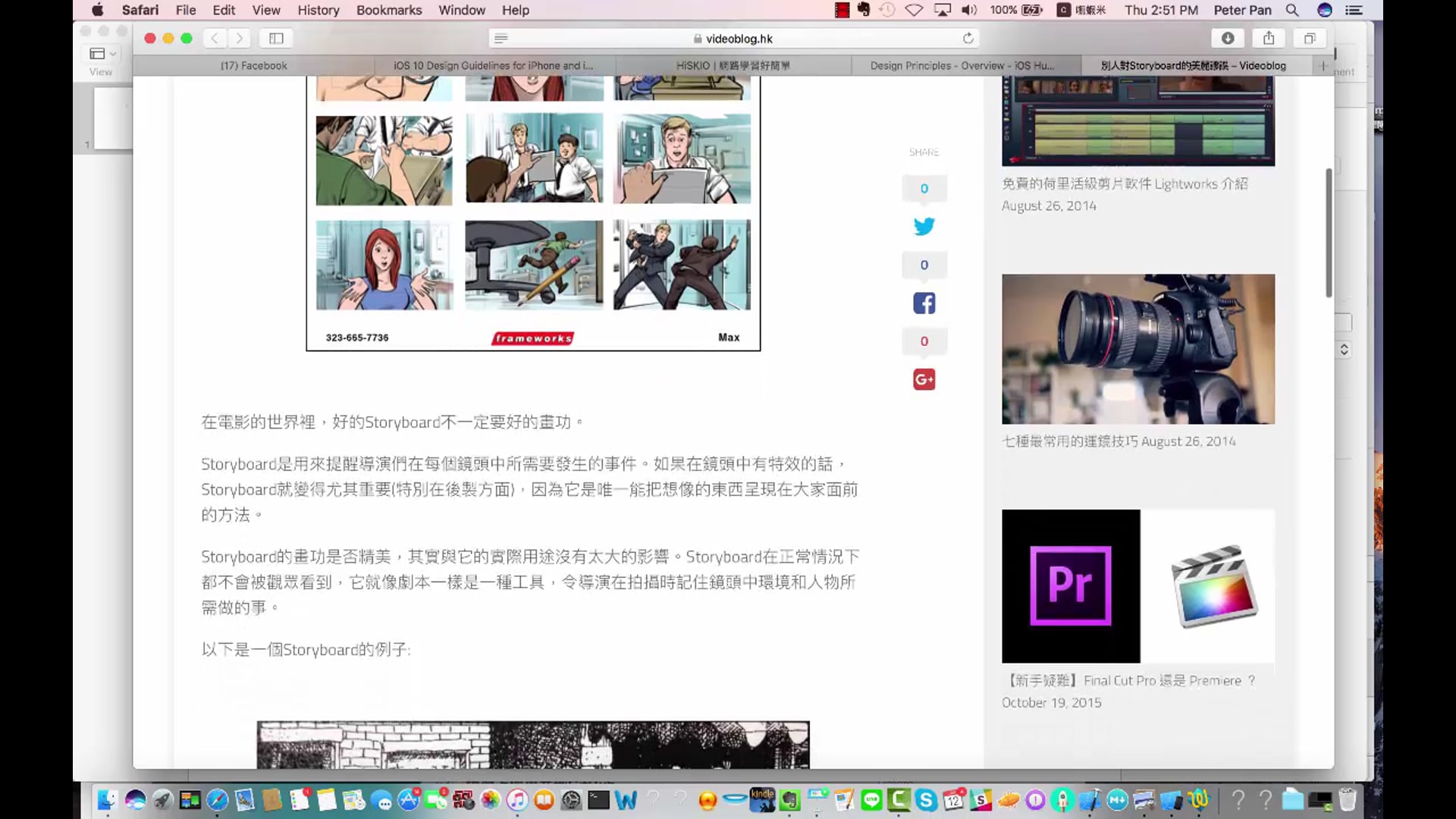Click the camera photo thumbnail in the sidebar
This screenshot has width=1456, height=819.
pos(1137,350)
